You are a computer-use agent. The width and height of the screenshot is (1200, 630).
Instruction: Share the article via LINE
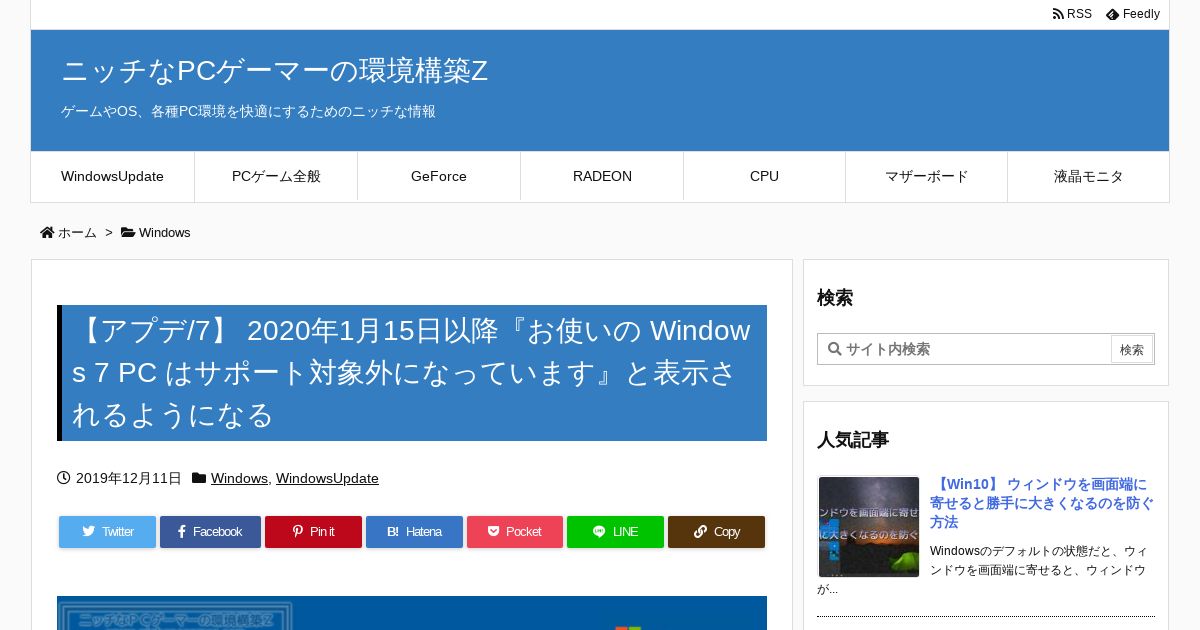pyautogui.click(x=615, y=532)
